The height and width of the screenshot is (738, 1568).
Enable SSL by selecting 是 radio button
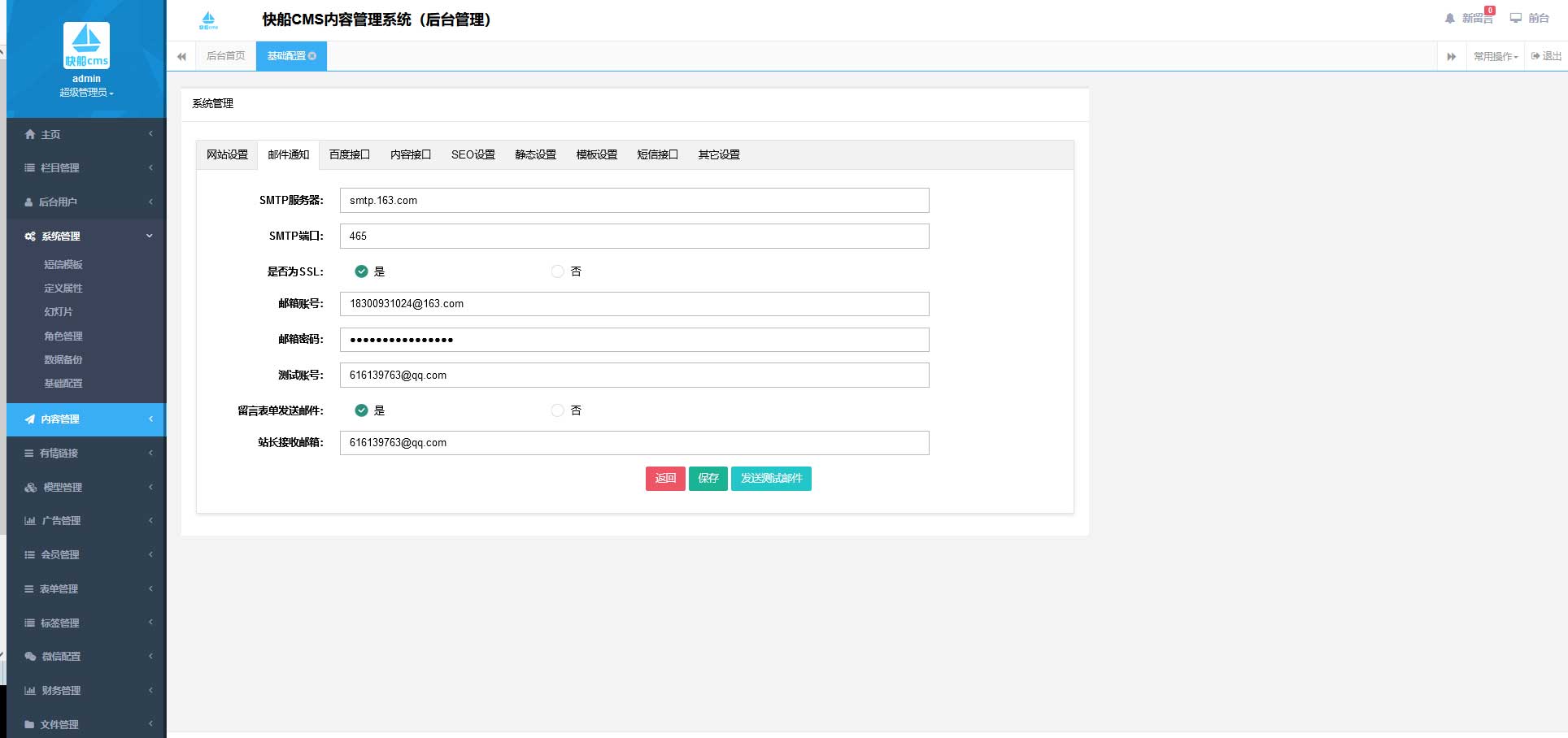click(361, 271)
